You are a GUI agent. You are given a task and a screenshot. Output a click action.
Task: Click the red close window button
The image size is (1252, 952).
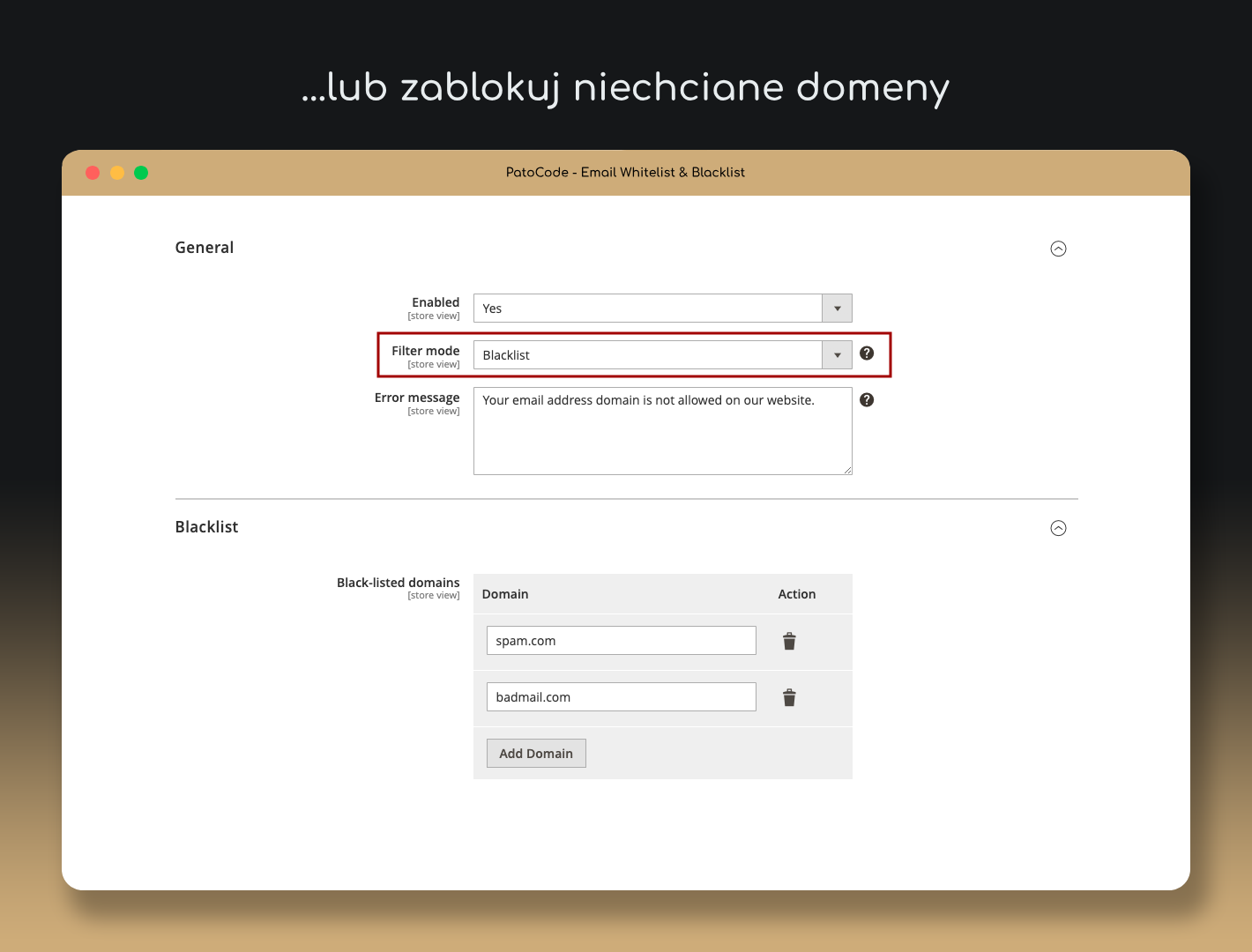pyautogui.click(x=93, y=173)
